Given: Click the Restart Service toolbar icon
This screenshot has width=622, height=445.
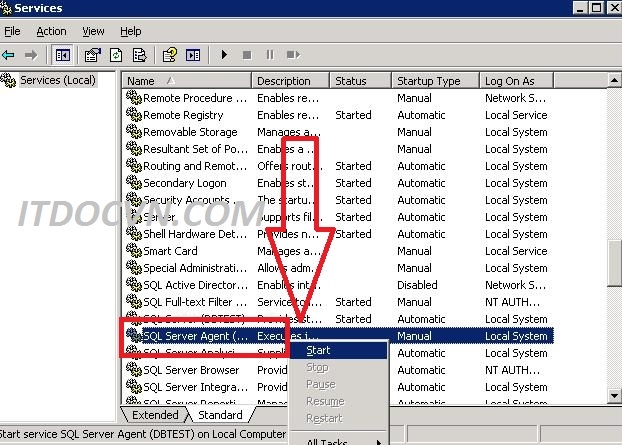Looking at the screenshot, I should coord(293,55).
